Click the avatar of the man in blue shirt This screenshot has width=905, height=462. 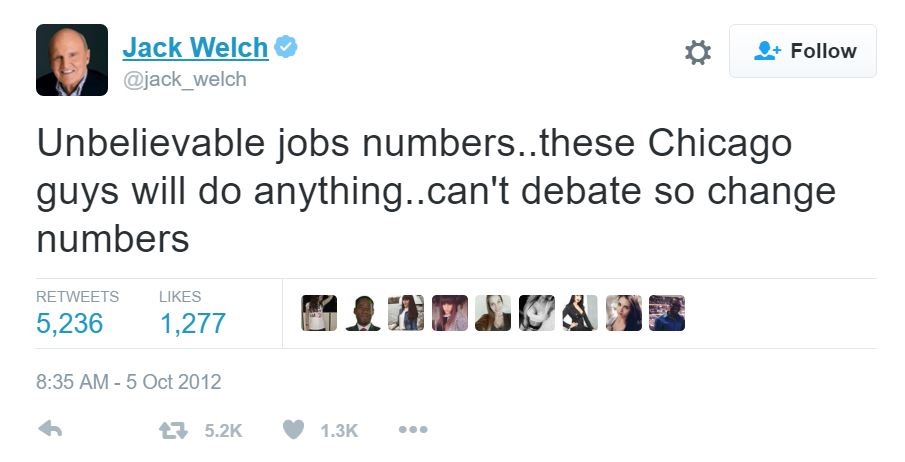[x=667, y=313]
